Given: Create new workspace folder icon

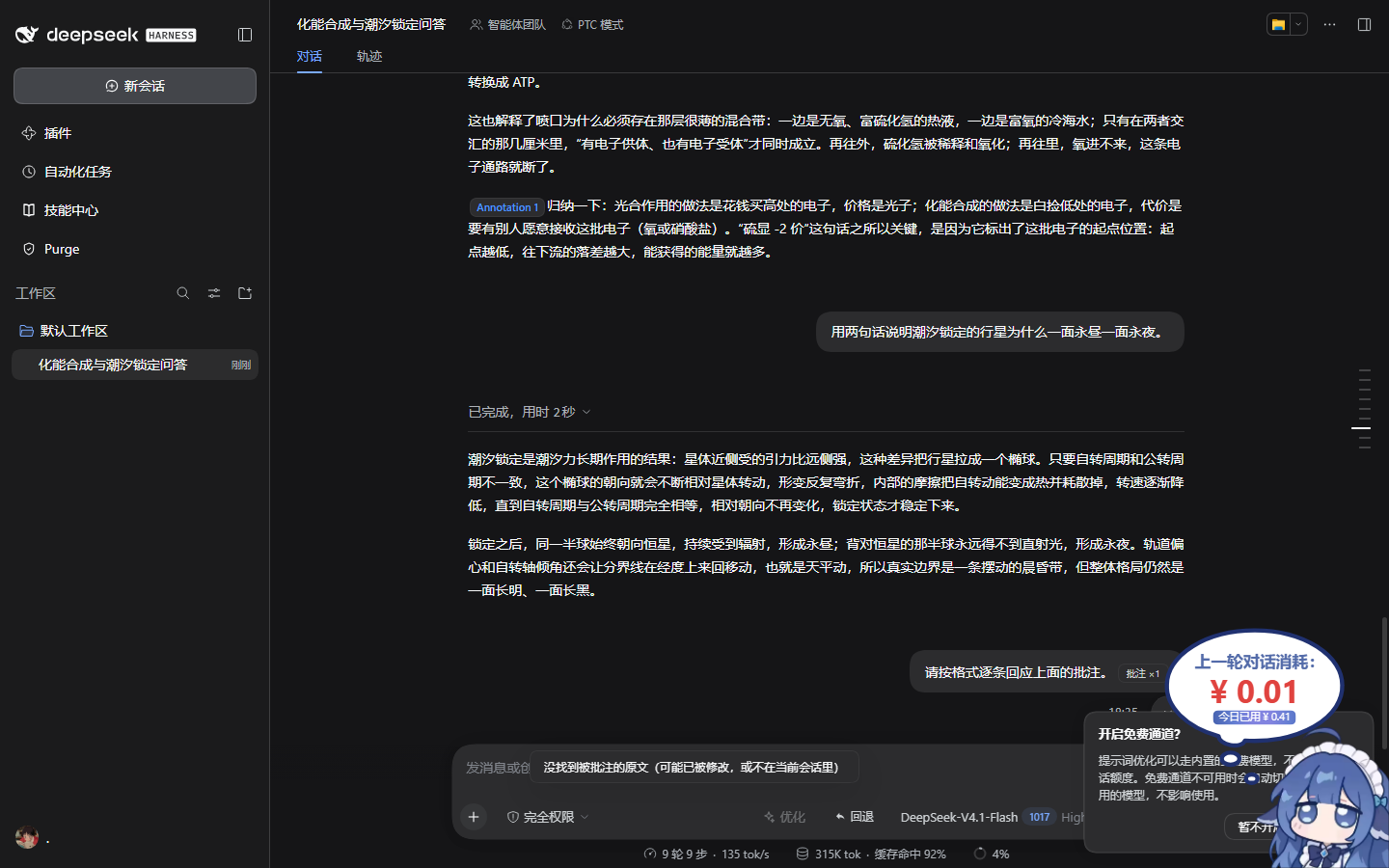Looking at the screenshot, I should click(245, 293).
